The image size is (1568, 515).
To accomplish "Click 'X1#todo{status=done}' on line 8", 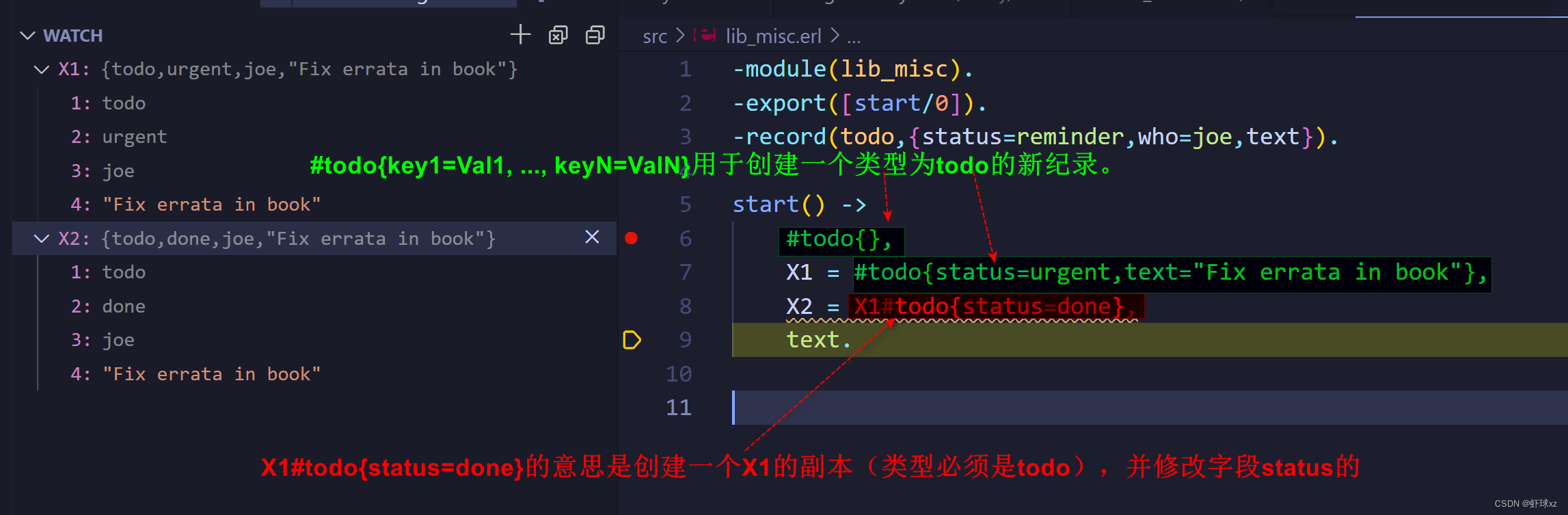I will coord(988,306).
